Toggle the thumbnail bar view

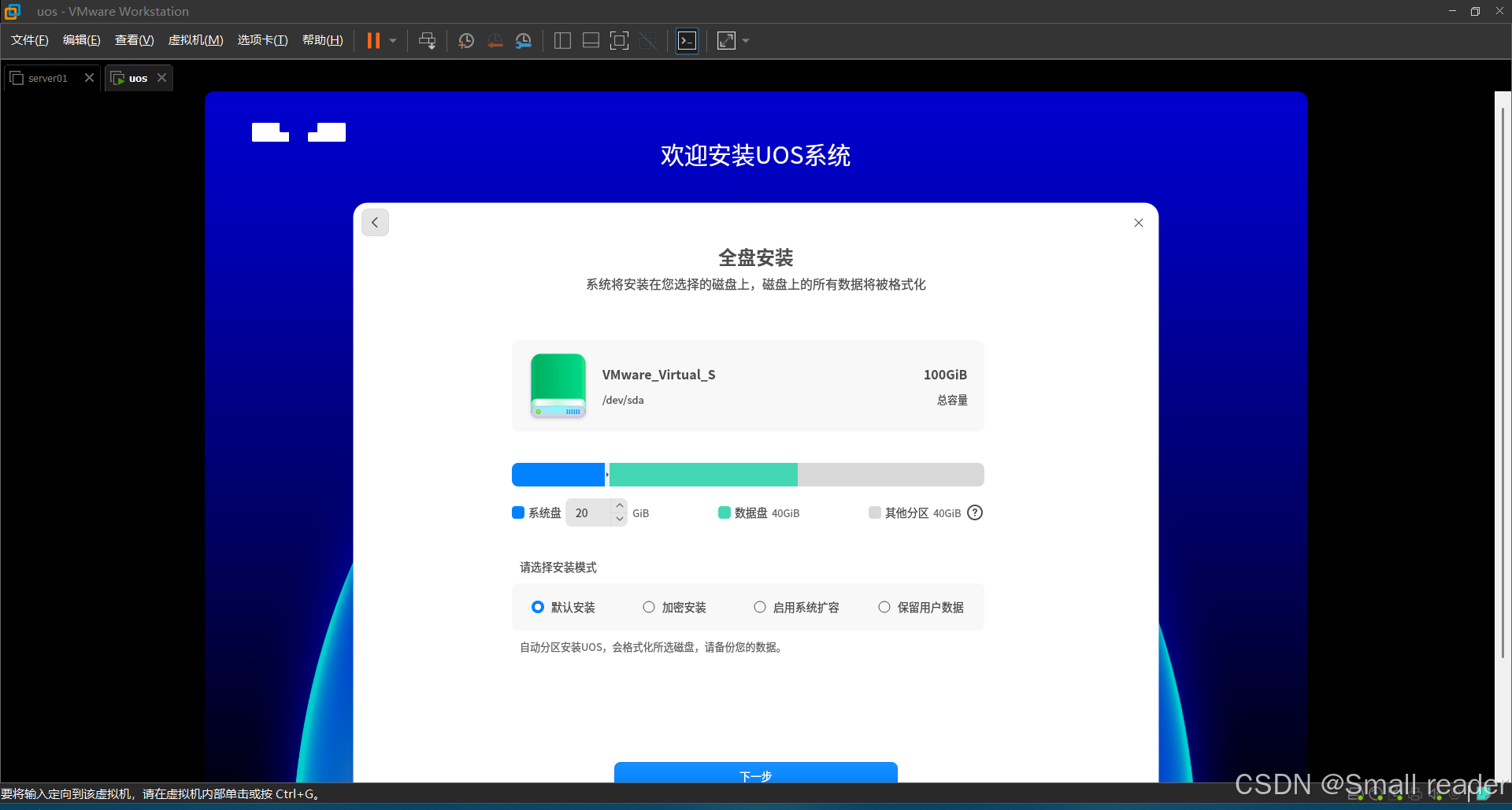click(x=591, y=40)
